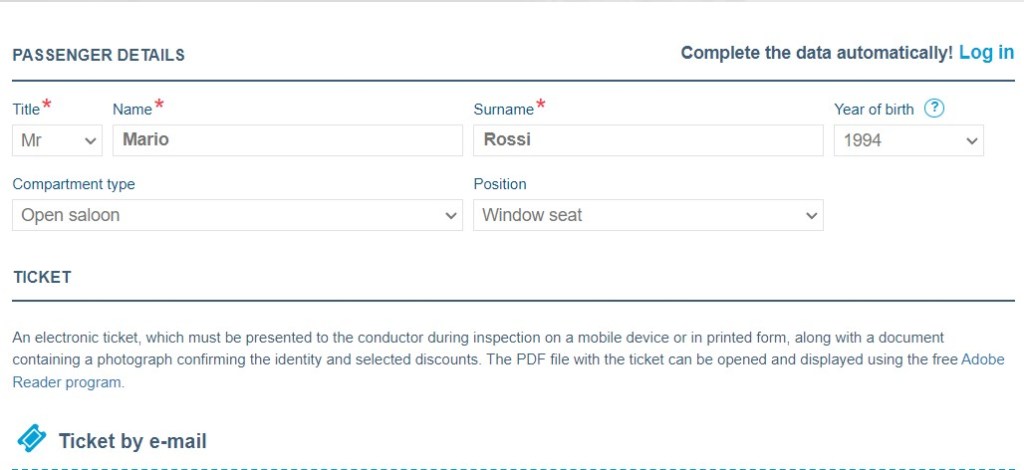Open the Compartment type dropdown

click(x=237, y=215)
